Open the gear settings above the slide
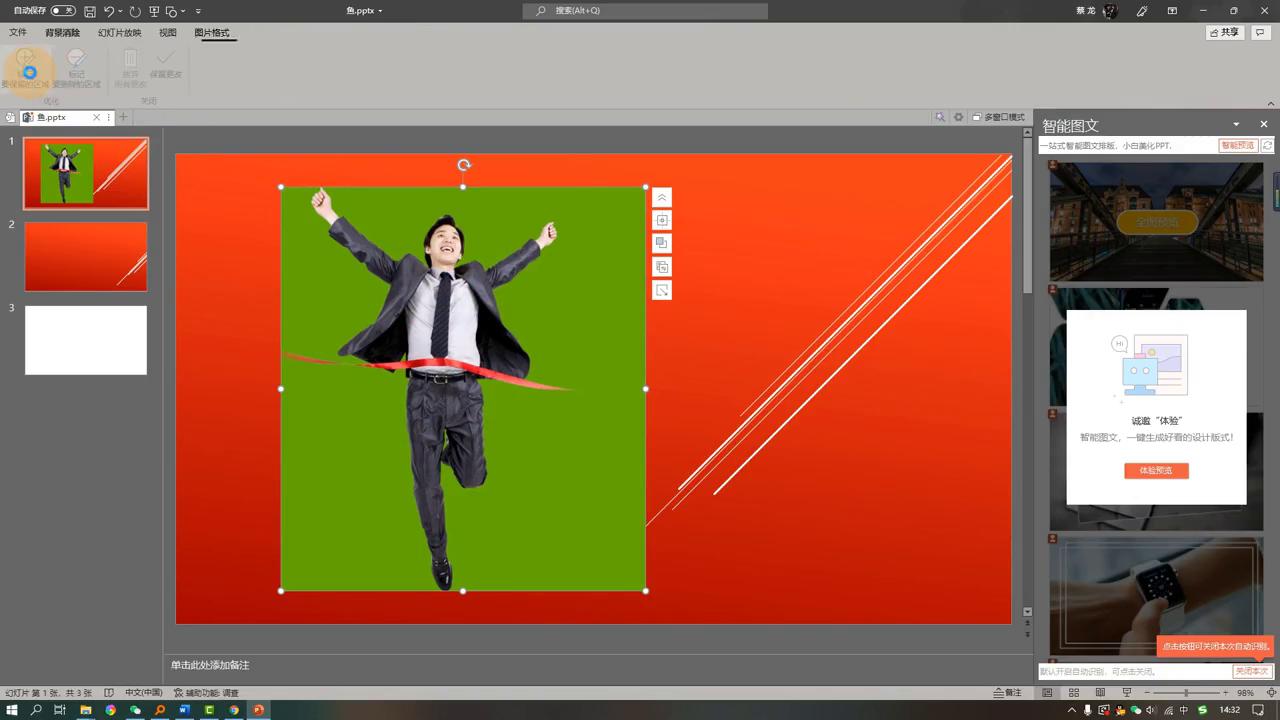This screenshot has width=1280, height=720. (959, 117)
